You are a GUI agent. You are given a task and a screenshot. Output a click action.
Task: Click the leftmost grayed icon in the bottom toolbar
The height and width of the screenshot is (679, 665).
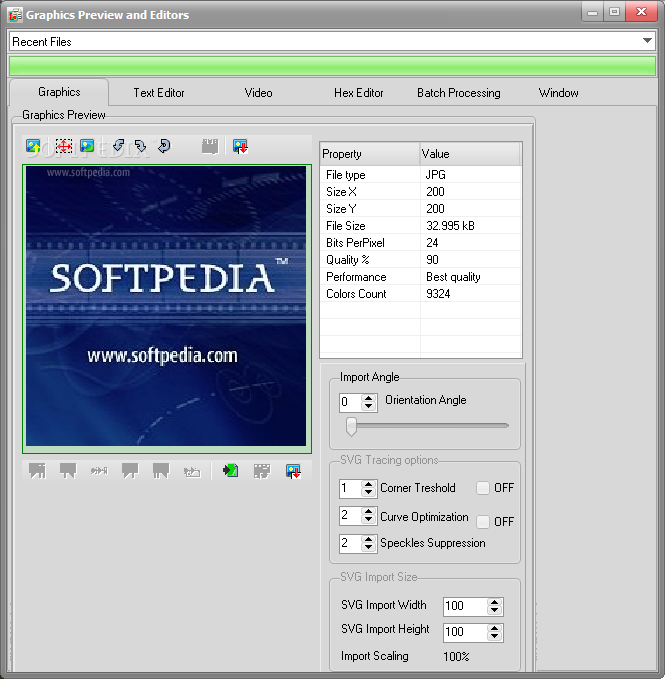(x=37, y=471)
